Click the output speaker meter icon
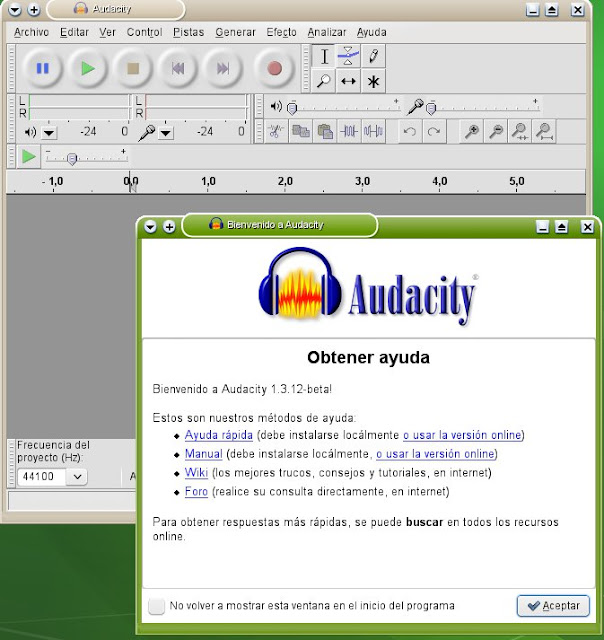604x640 pixels. pyautogui.click(x=30, y=132)
